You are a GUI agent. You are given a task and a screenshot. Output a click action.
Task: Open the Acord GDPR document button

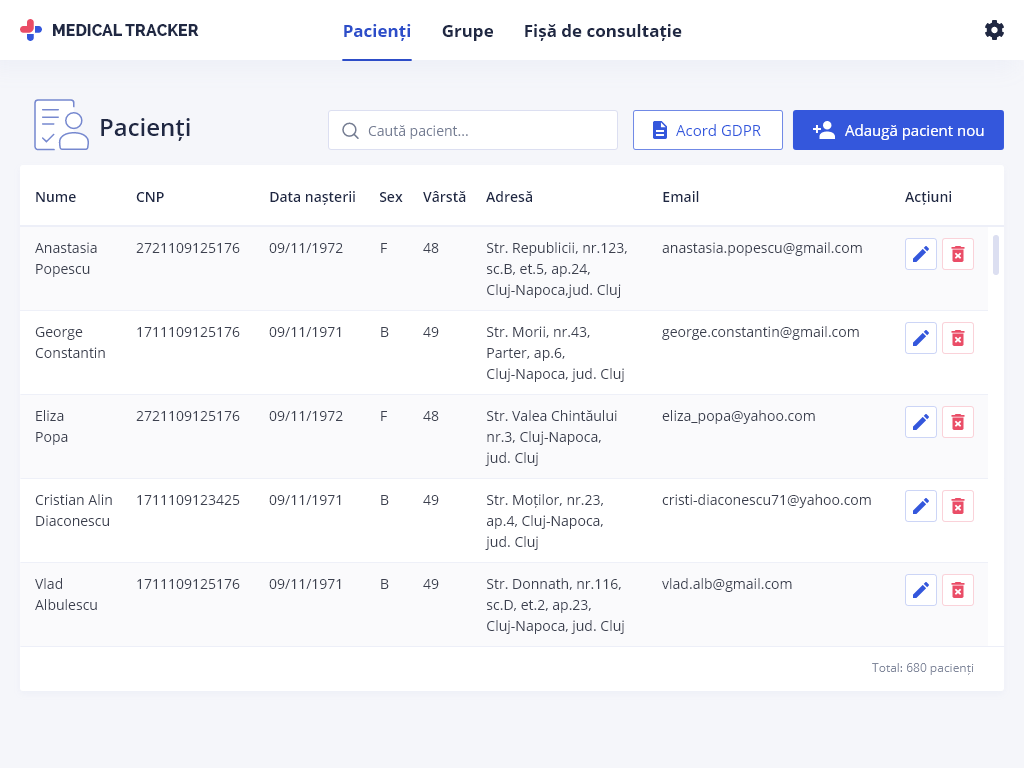(x=708, y=130)
